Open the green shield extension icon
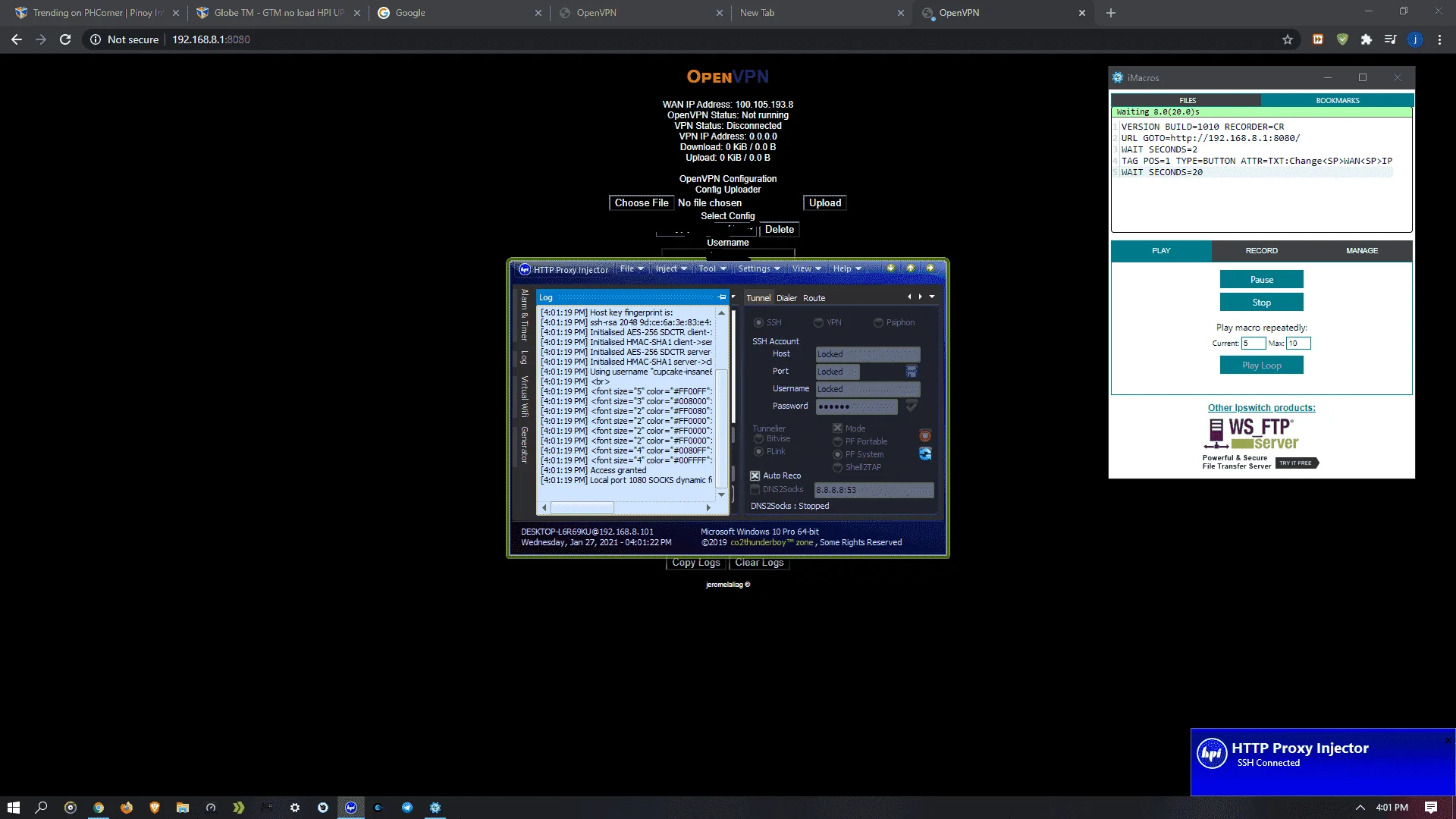This screenshot has width=1456, height=819. tap(1342, 39)
